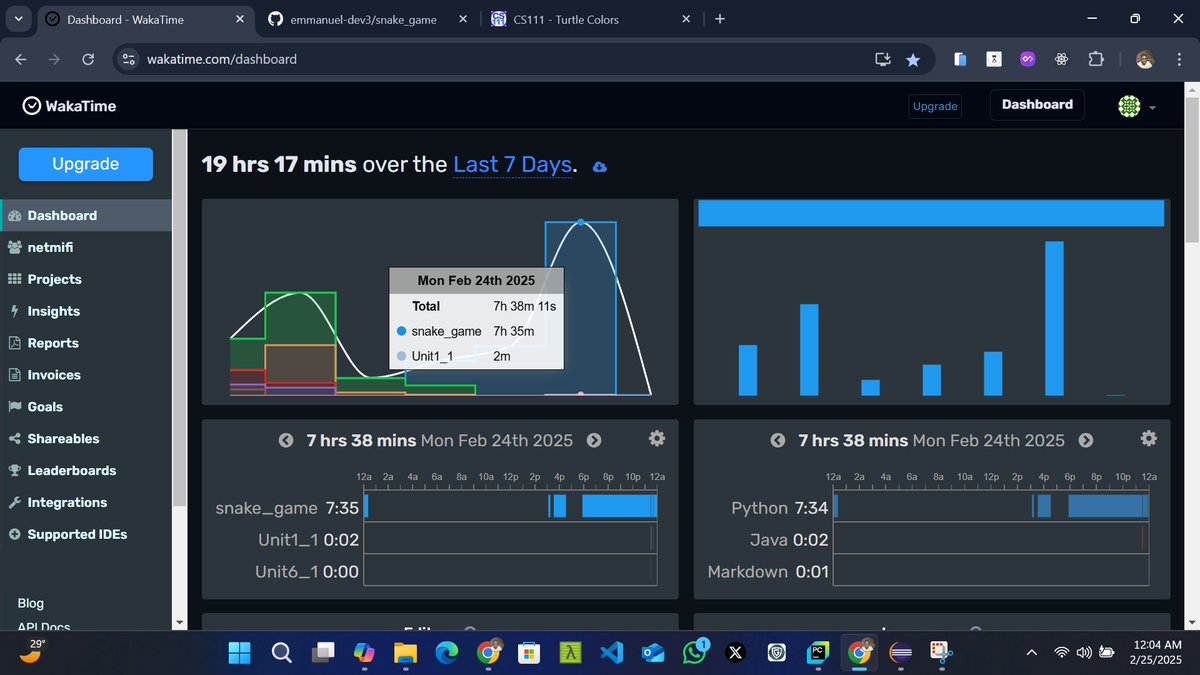The image size is (1200, 675).
Task: Open Projects in the sidebar
Action: pos(54,279)
